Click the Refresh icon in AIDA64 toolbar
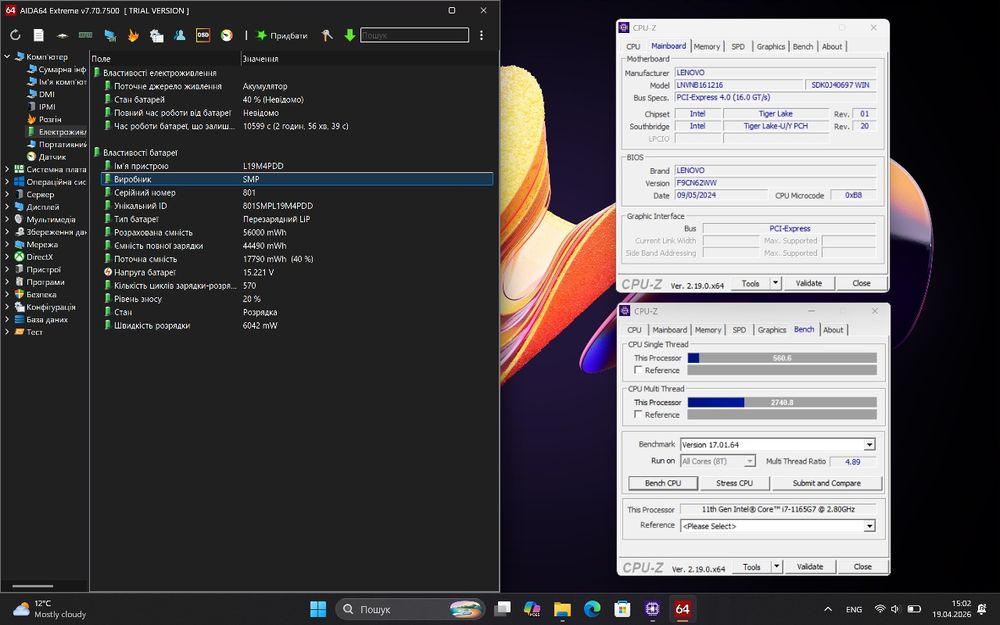 (15, 36)
